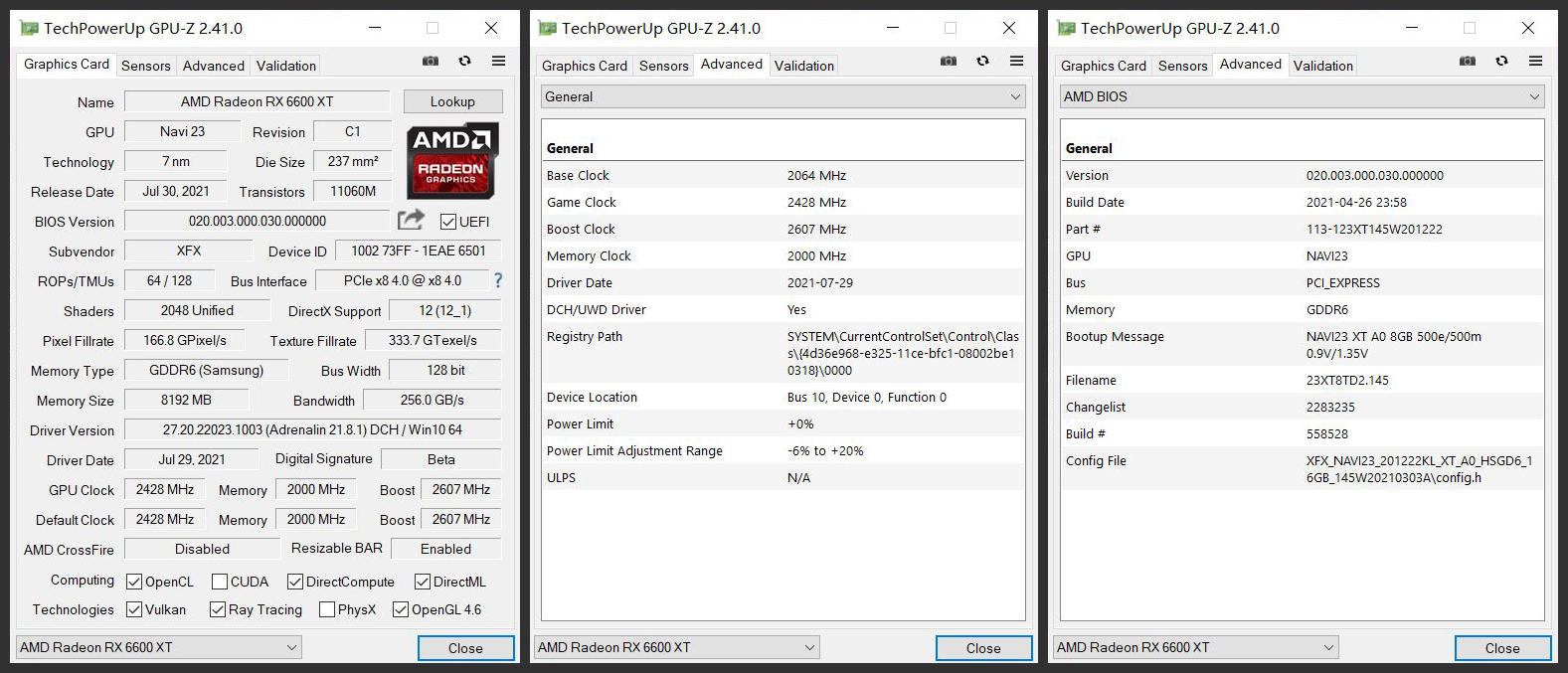Open Validation tab in the AMD BIOS window
This screenshot has width=1568, height=673.
click(1322, 66)
